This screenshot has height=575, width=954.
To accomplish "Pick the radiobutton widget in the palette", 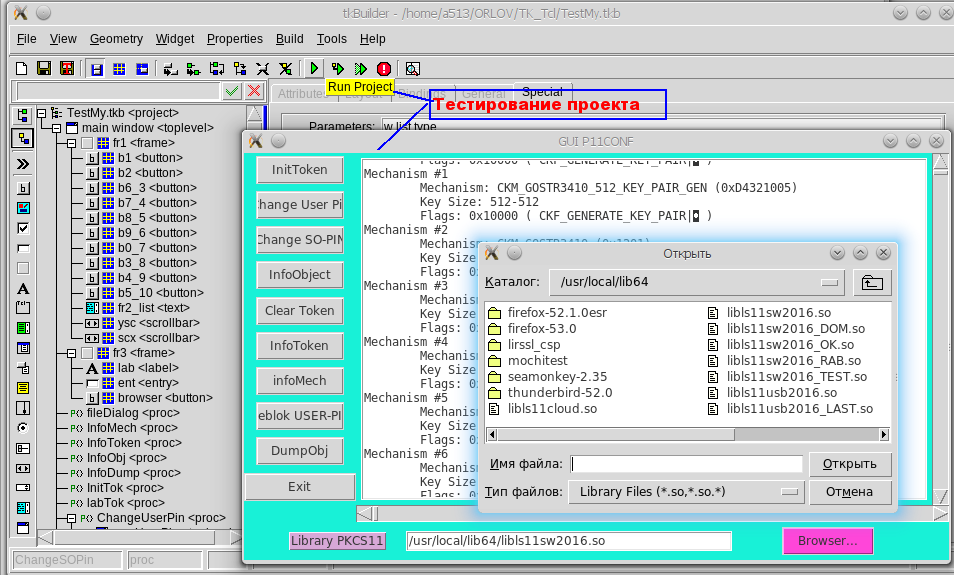I will [23, 428].
